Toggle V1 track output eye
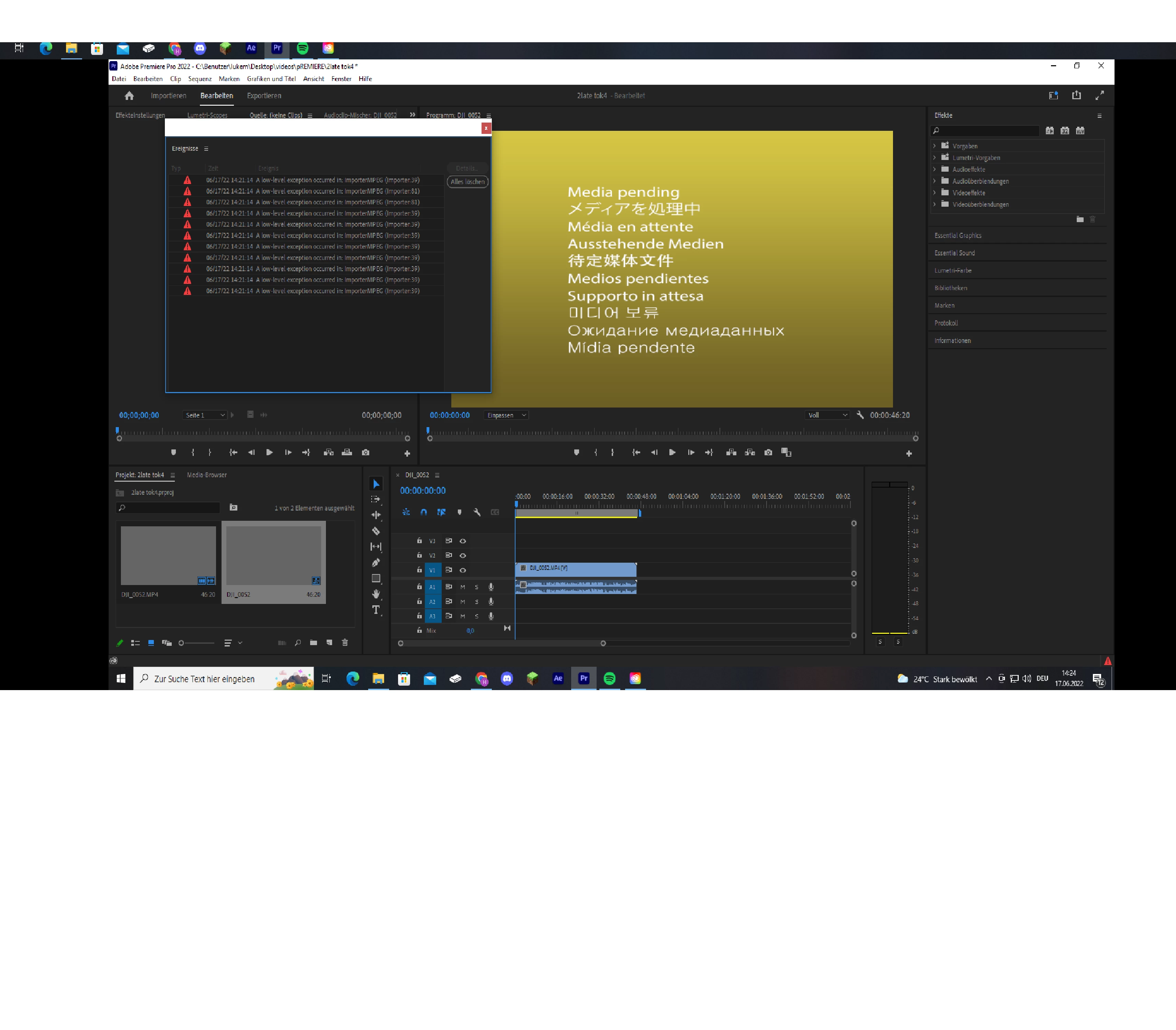Image resolution: width=1176 pixels, height=1030 pixels. tap(462, 570)
